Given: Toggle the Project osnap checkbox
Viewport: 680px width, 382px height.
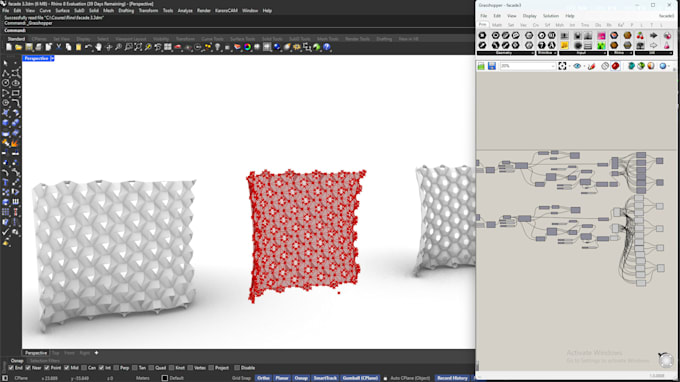Looking at the screenshot, I should click(211, 368).
